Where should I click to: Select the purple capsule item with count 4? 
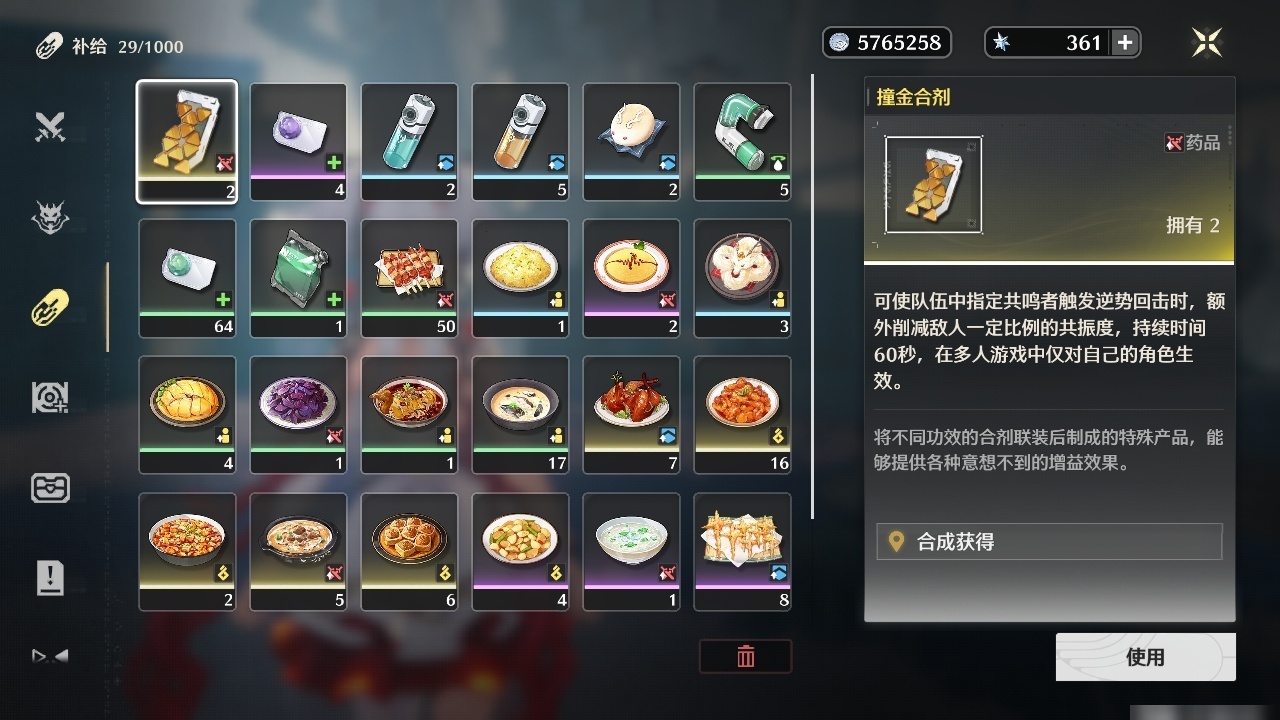click(x=298, y=142)
